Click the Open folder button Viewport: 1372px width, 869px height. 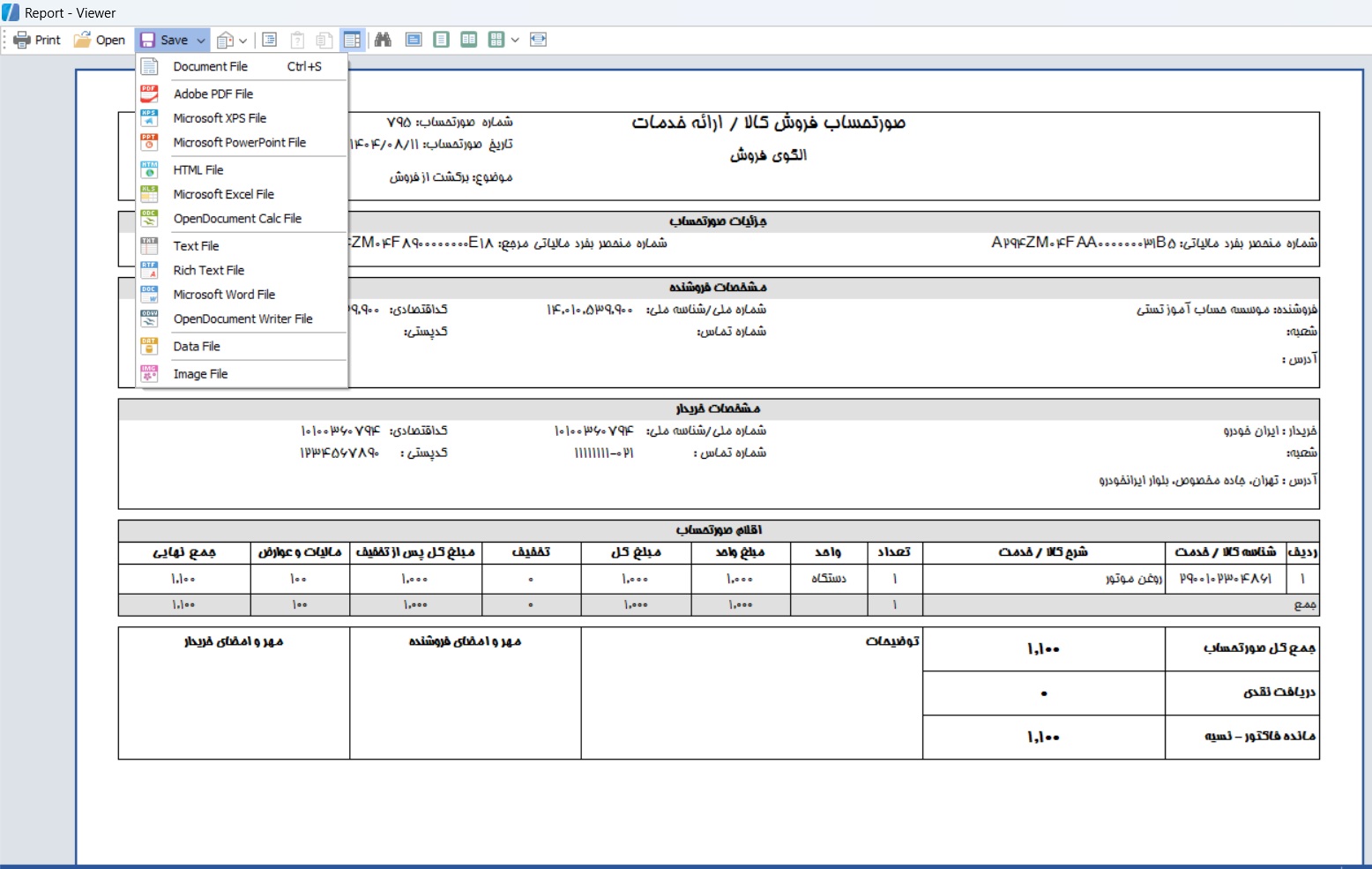pos(100,40)
